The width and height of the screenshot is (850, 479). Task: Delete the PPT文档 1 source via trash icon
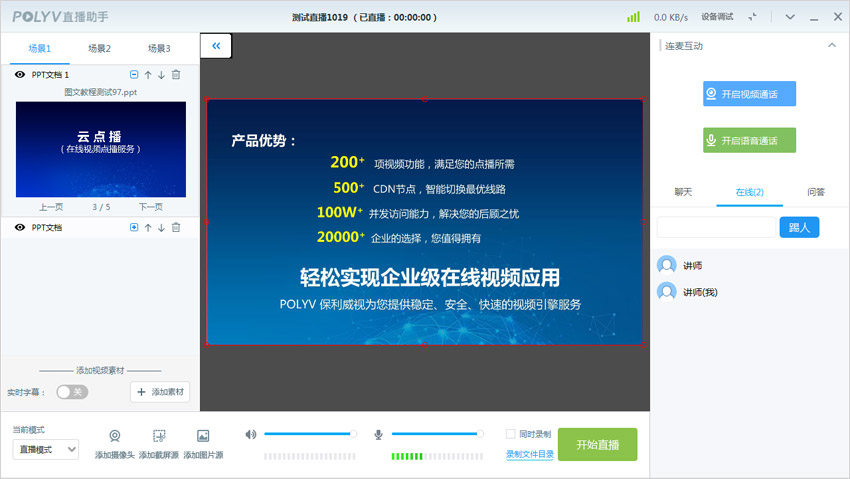pos(176,75)
